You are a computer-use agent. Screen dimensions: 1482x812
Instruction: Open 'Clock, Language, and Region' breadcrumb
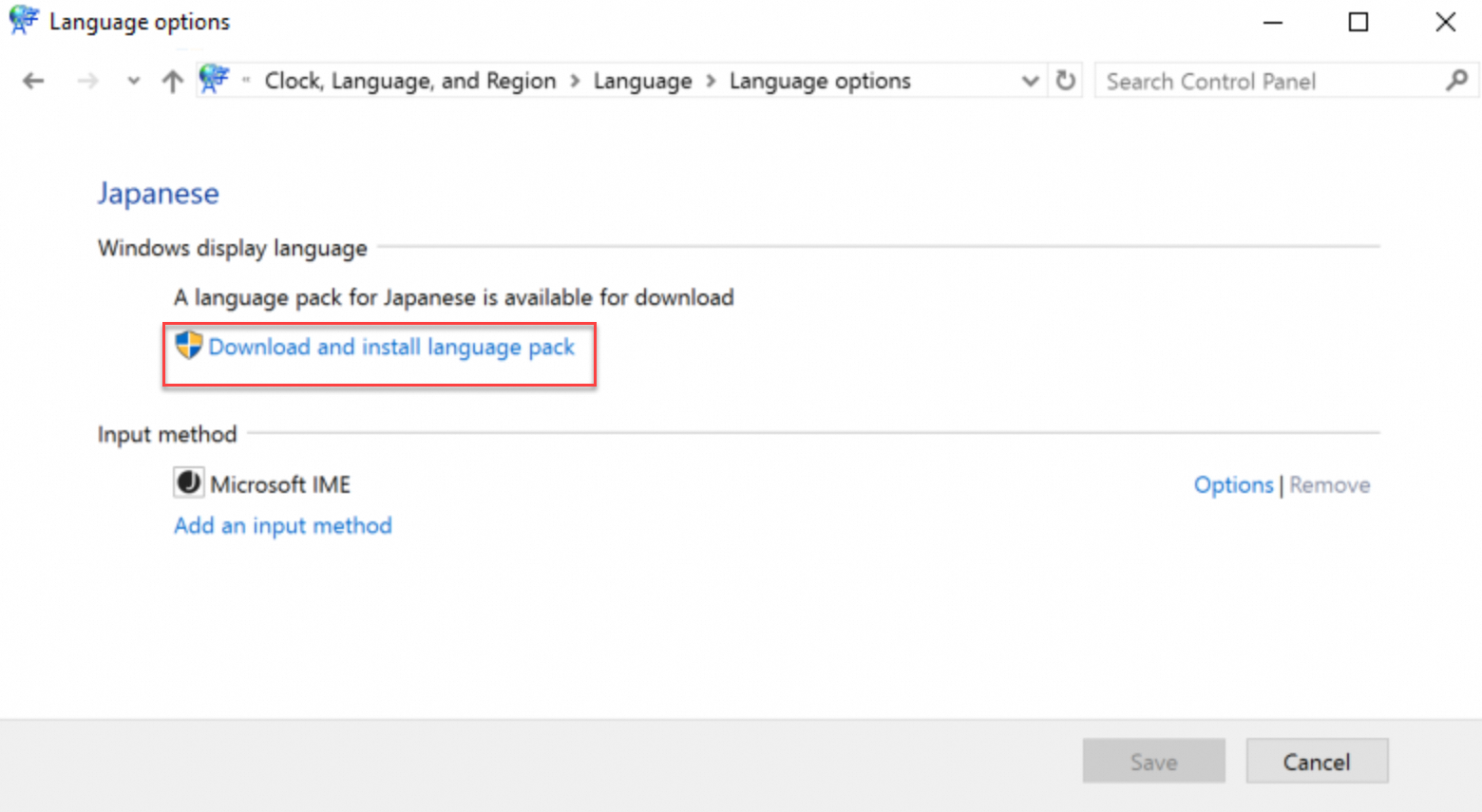coord(410,81)
